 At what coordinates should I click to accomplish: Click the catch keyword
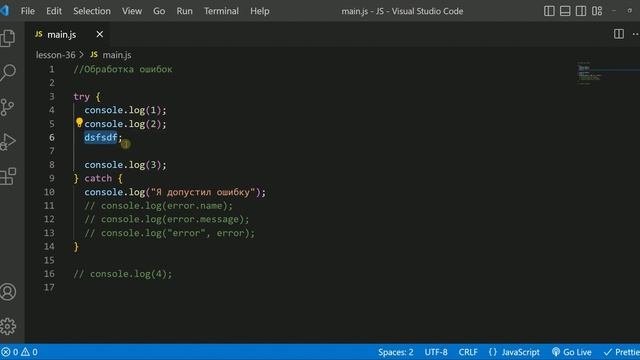pos(98,178)
